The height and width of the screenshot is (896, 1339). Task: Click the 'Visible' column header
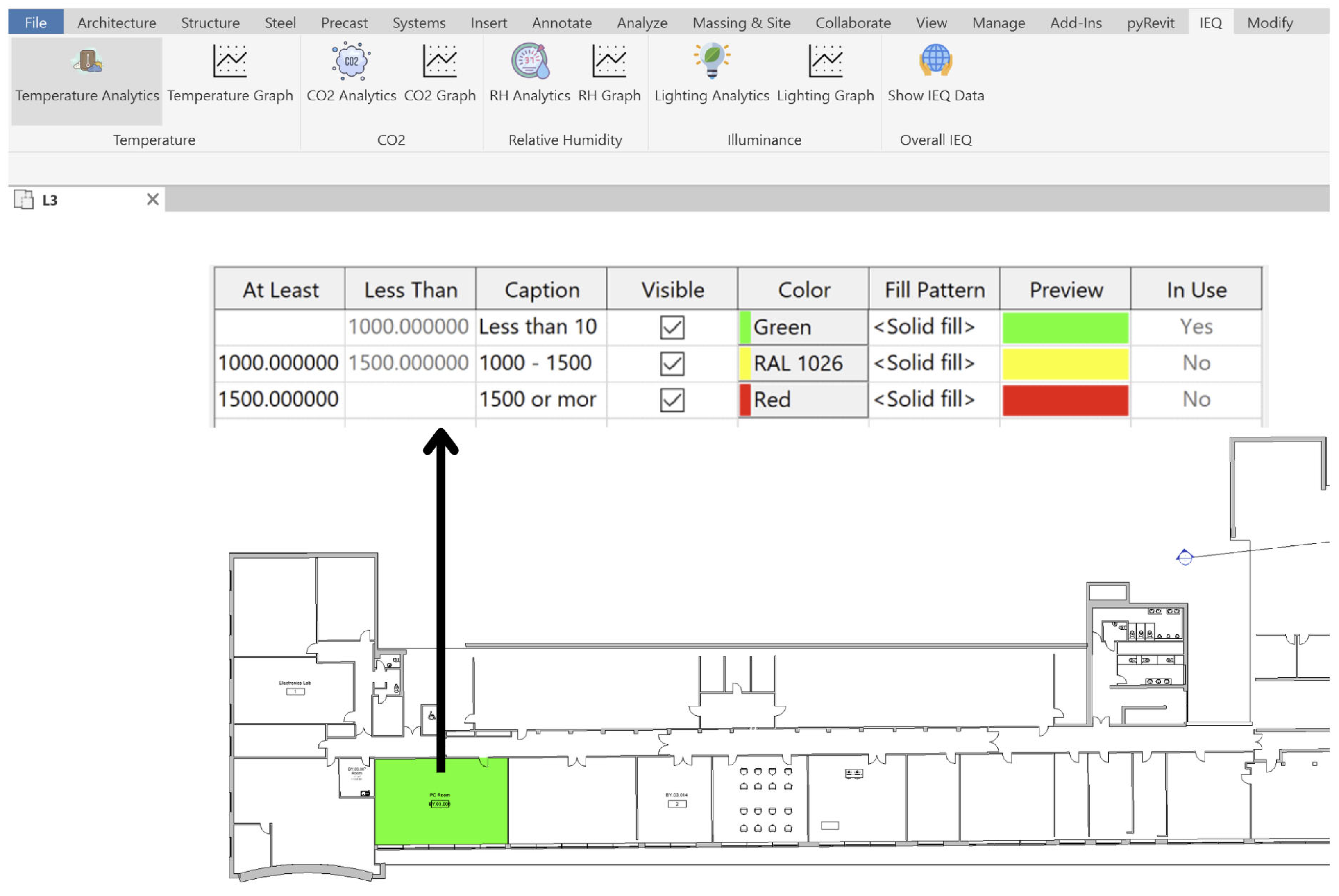(672, 290)
